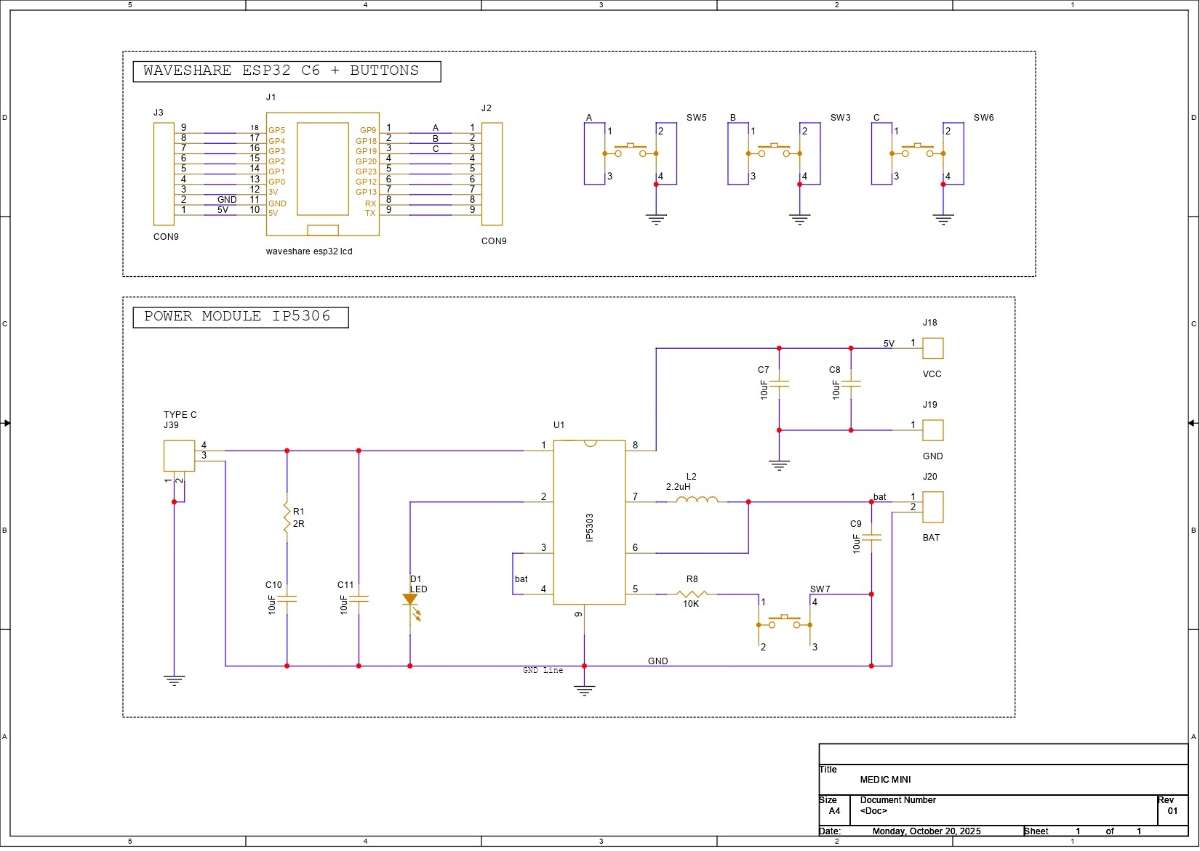
Task: Click the L2 2.2uH inductor symbol
Action: point(696,499)
